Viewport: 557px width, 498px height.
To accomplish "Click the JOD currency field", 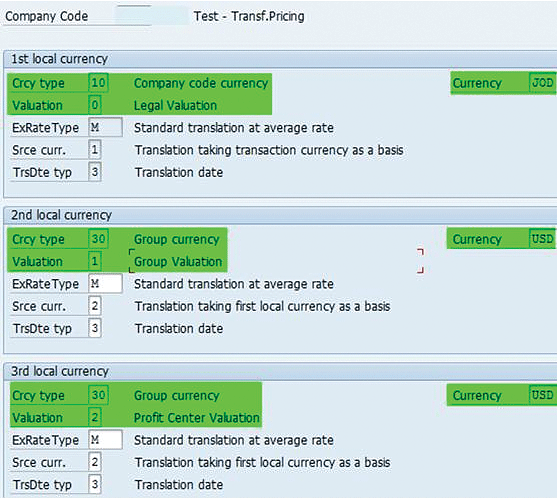I will [542, 83].
